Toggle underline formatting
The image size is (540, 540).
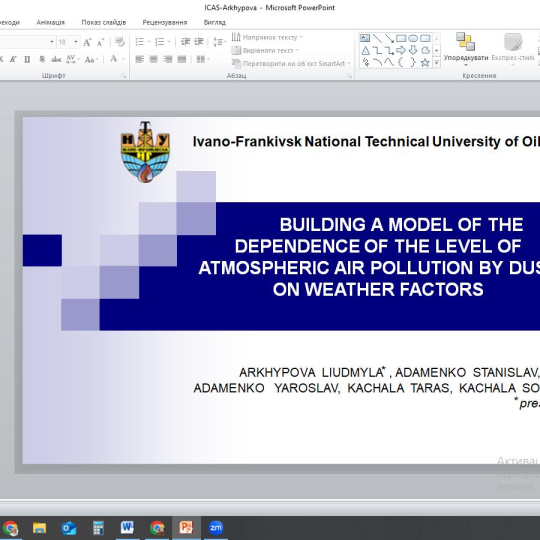27,59
